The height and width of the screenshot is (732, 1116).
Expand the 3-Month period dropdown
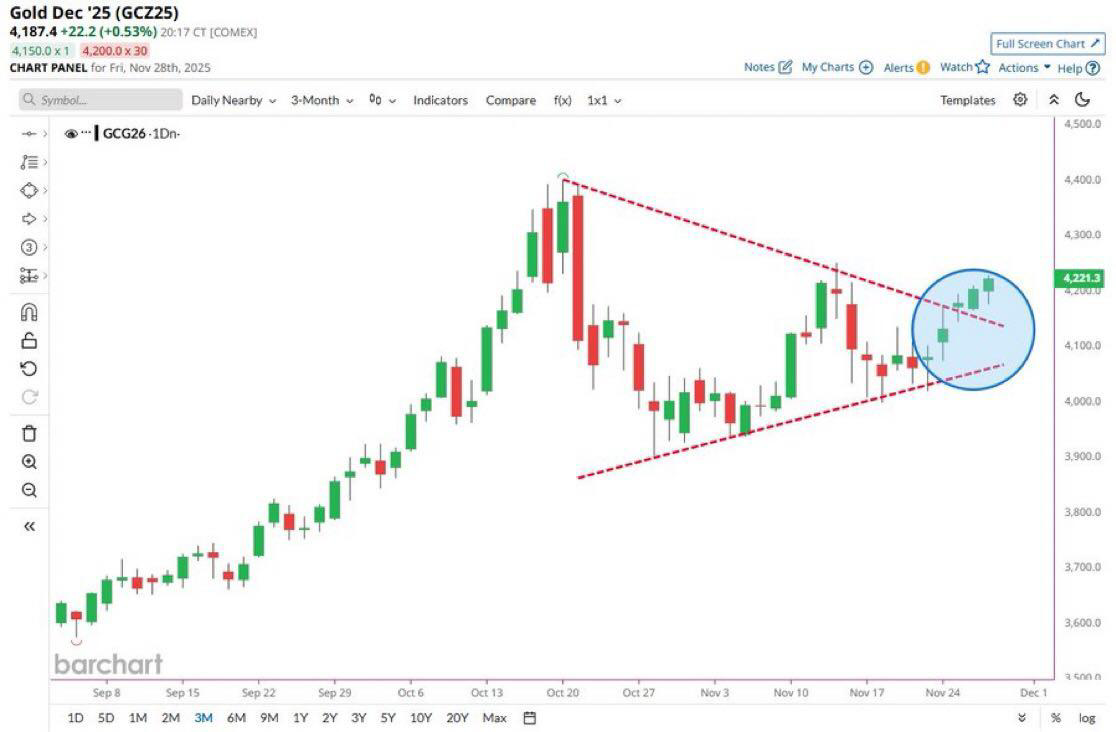[321, 101]
